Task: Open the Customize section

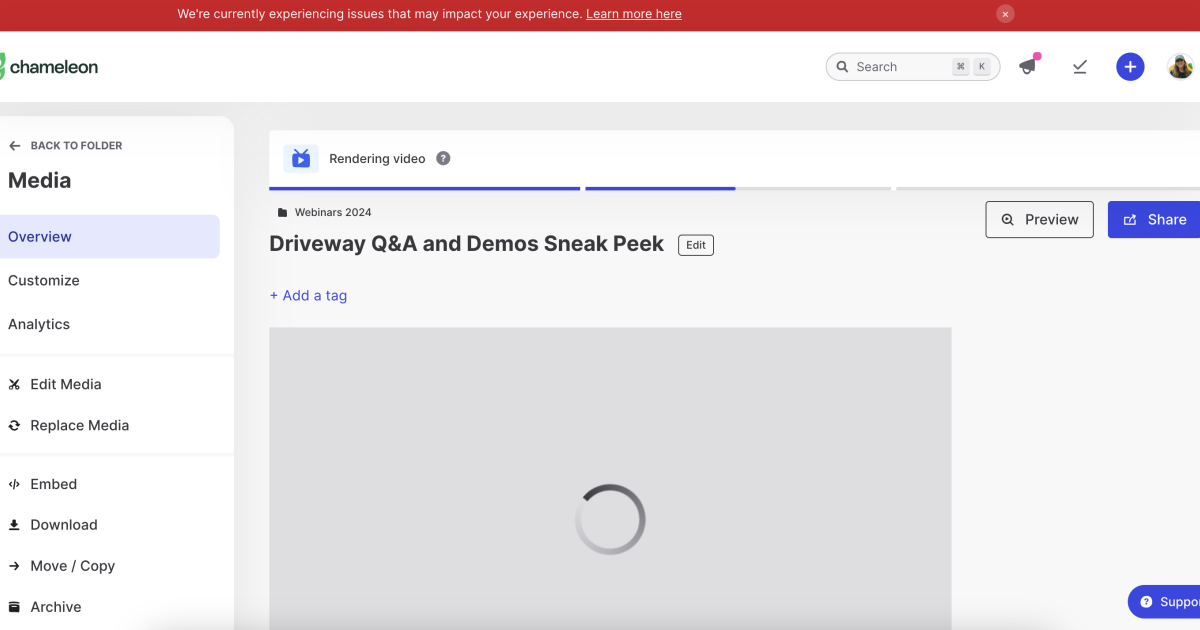Action: click(x=44, y=281)
